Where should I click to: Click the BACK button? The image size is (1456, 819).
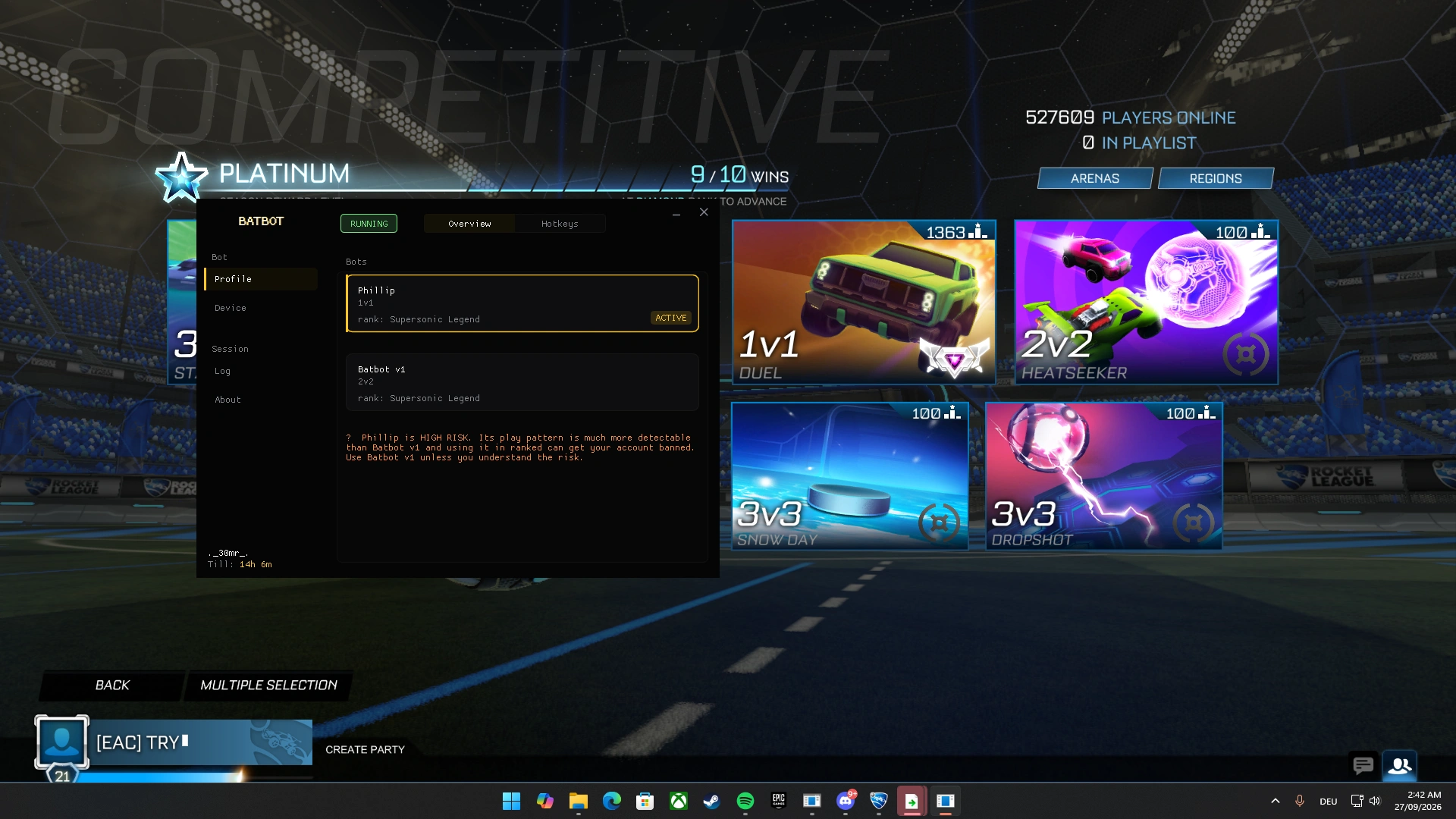click(x=112, y=685)
